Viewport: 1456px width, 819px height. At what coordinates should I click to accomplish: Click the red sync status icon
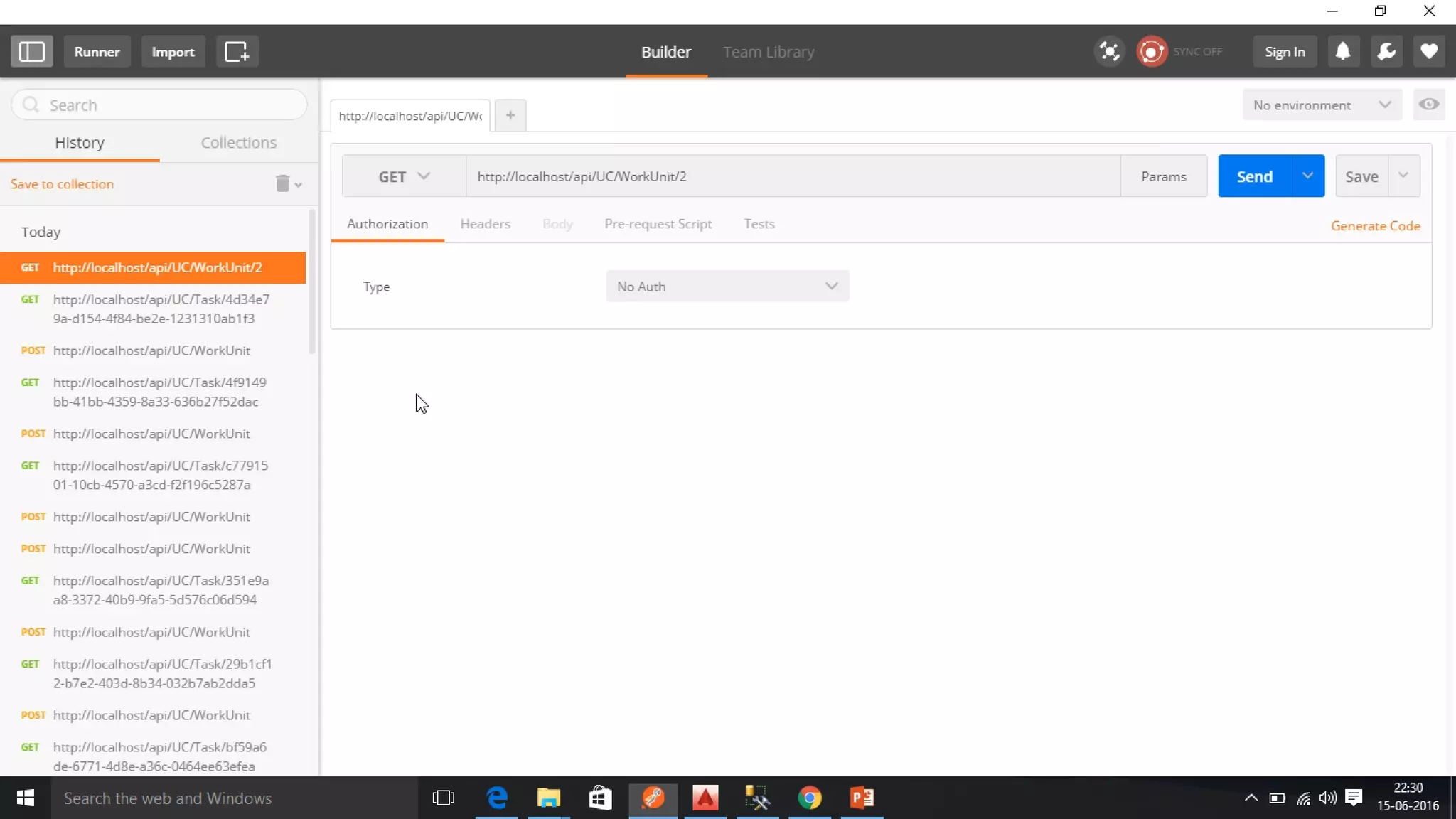(x=1151, y=51)
